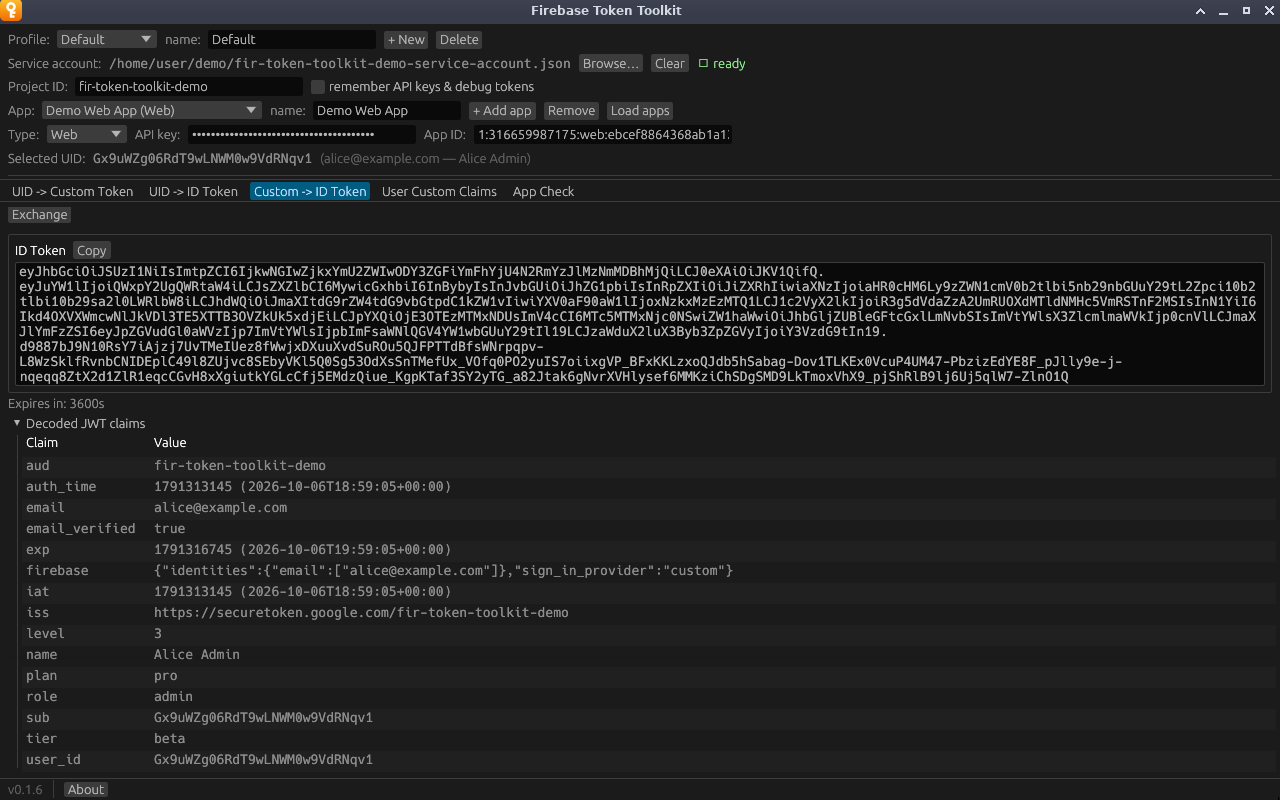Click the app name input field
Image resolution: width=1280 pixels, height=800 pixels.
[x=387, y=111]
